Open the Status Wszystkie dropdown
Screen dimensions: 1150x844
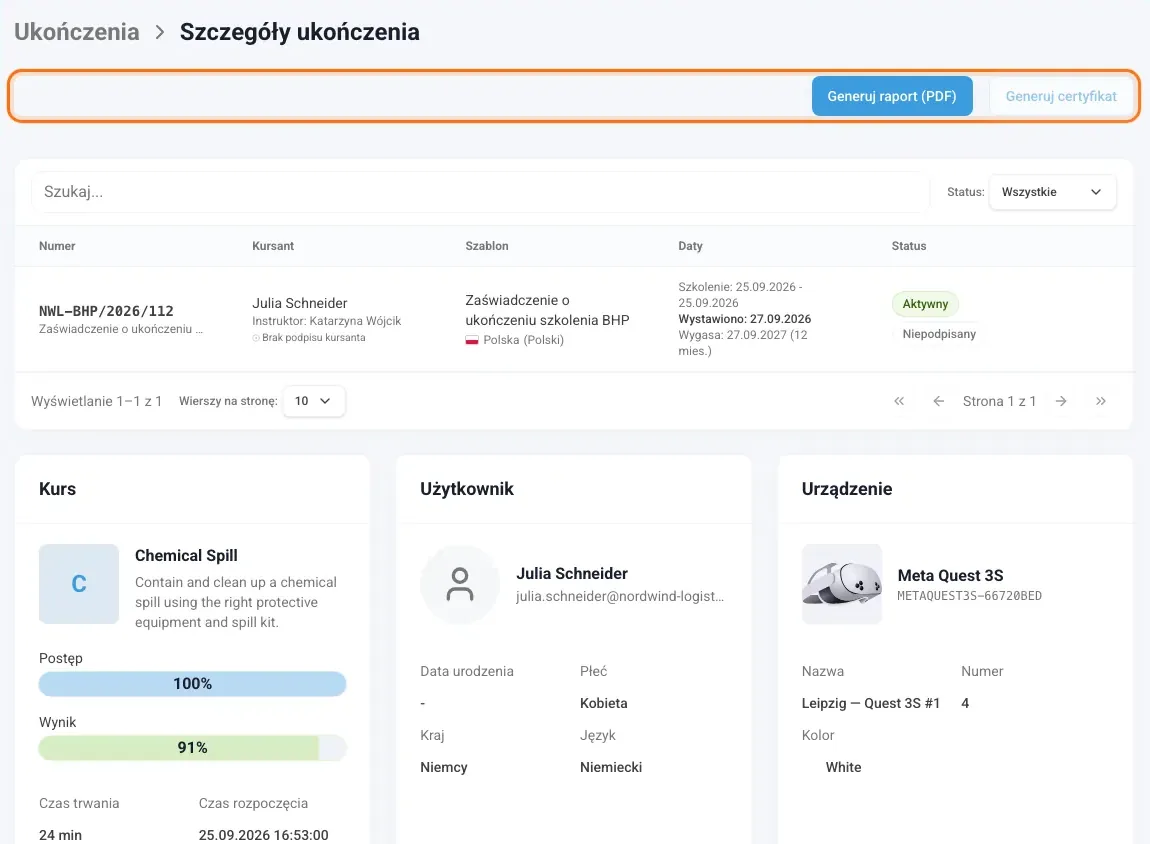[1052, 192]
